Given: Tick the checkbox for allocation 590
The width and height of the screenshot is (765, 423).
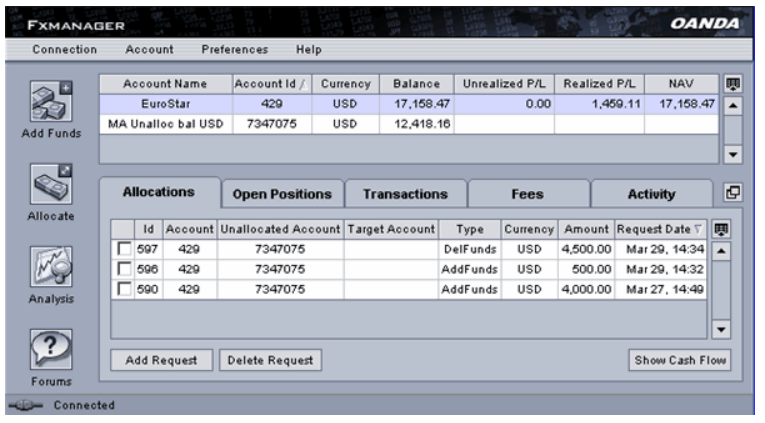Looking at the screenshot, I should coord(124,289).
